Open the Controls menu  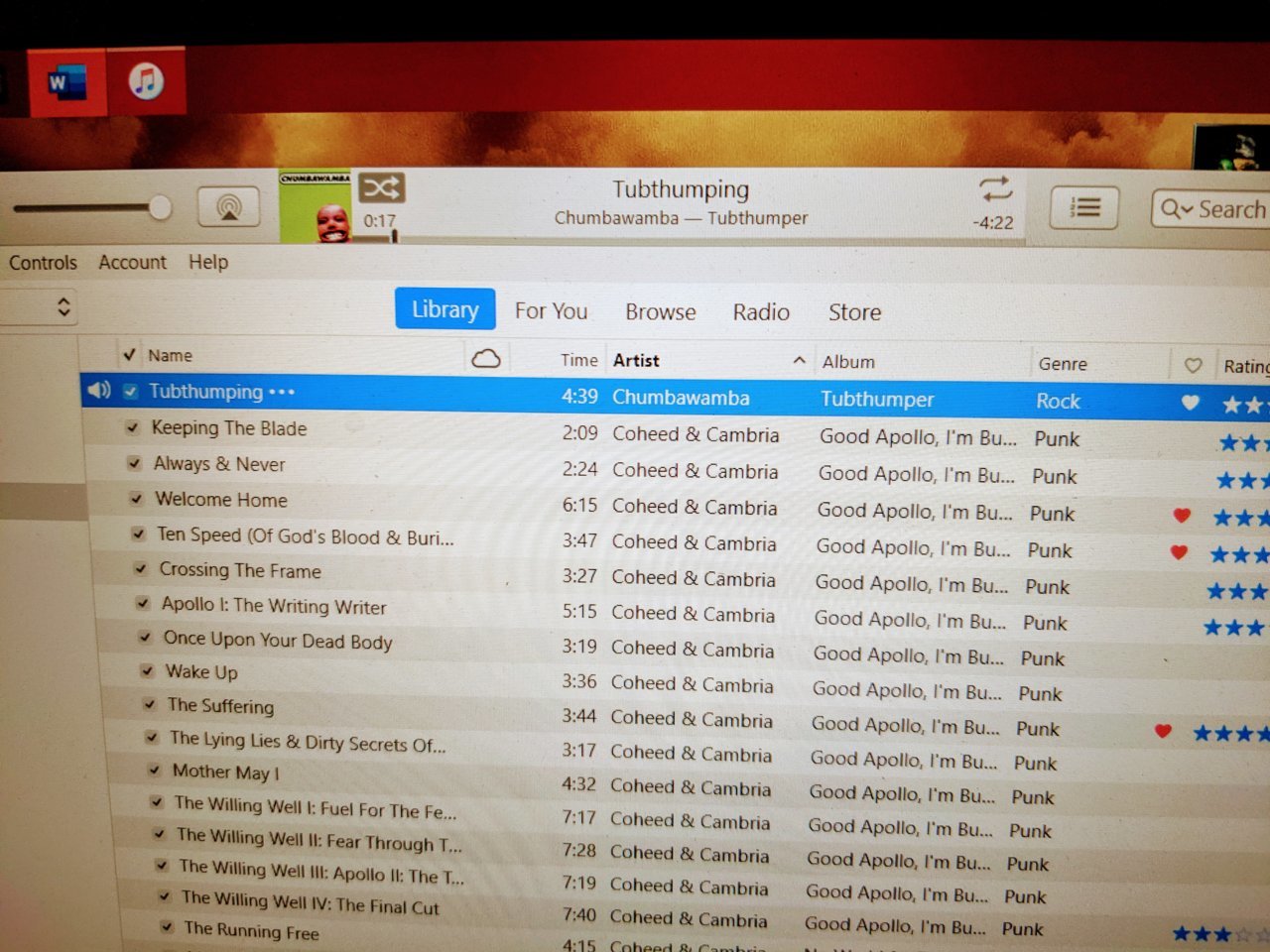coord(43,263)
